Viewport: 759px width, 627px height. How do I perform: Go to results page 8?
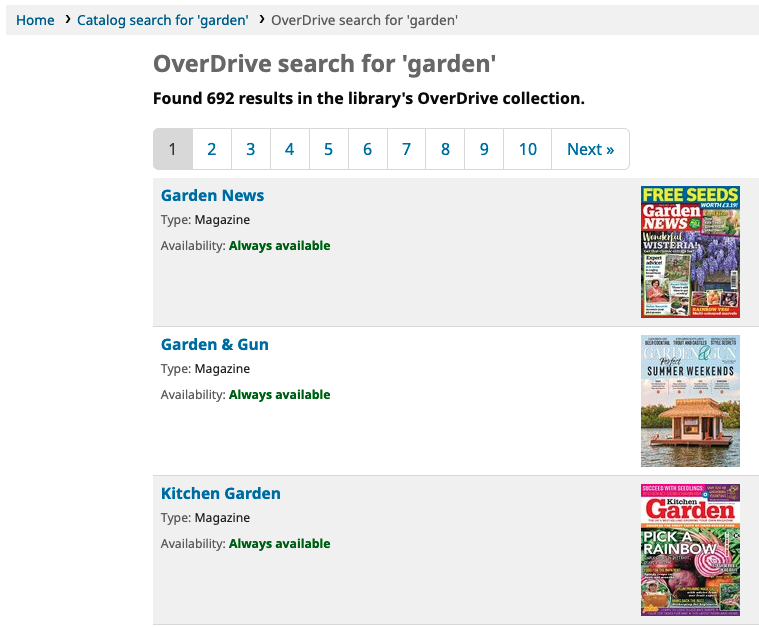(446, 149)
